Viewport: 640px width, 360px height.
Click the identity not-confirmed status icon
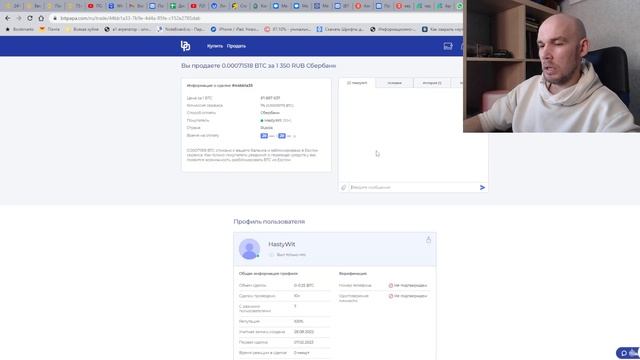coord(391,296)
